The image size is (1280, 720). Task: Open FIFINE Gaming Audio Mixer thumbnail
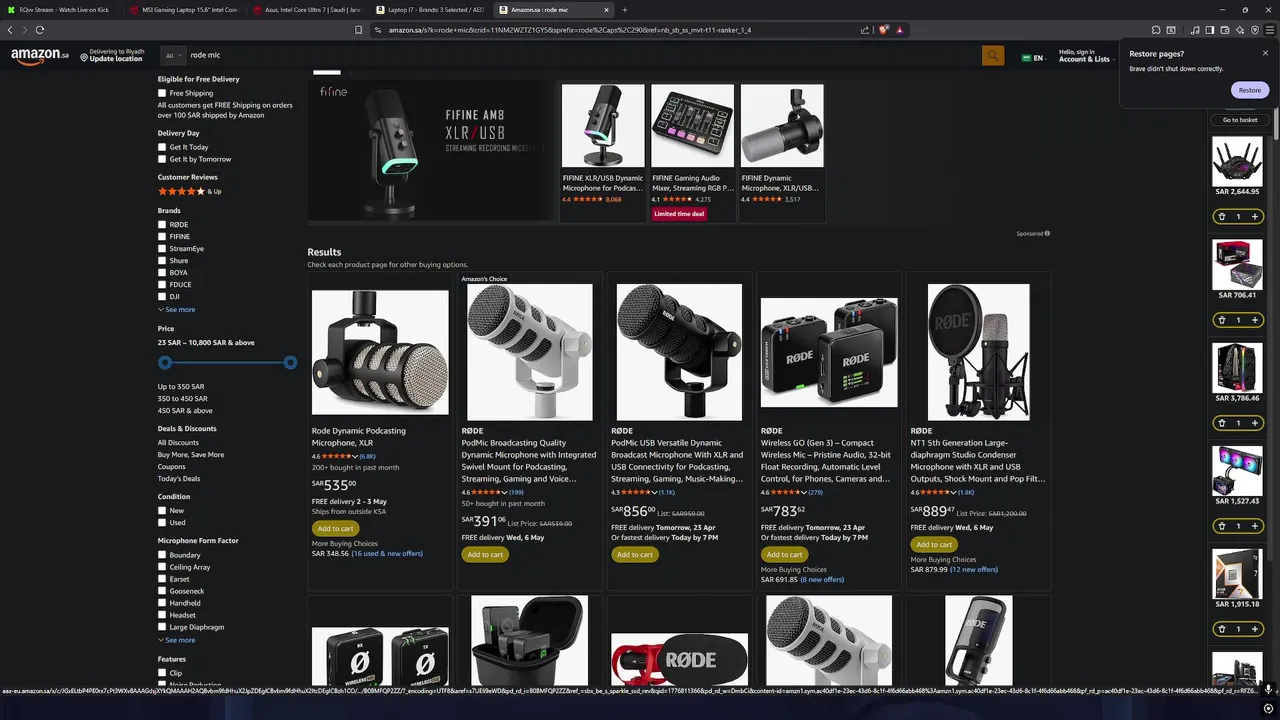click(x=692, y=126)
